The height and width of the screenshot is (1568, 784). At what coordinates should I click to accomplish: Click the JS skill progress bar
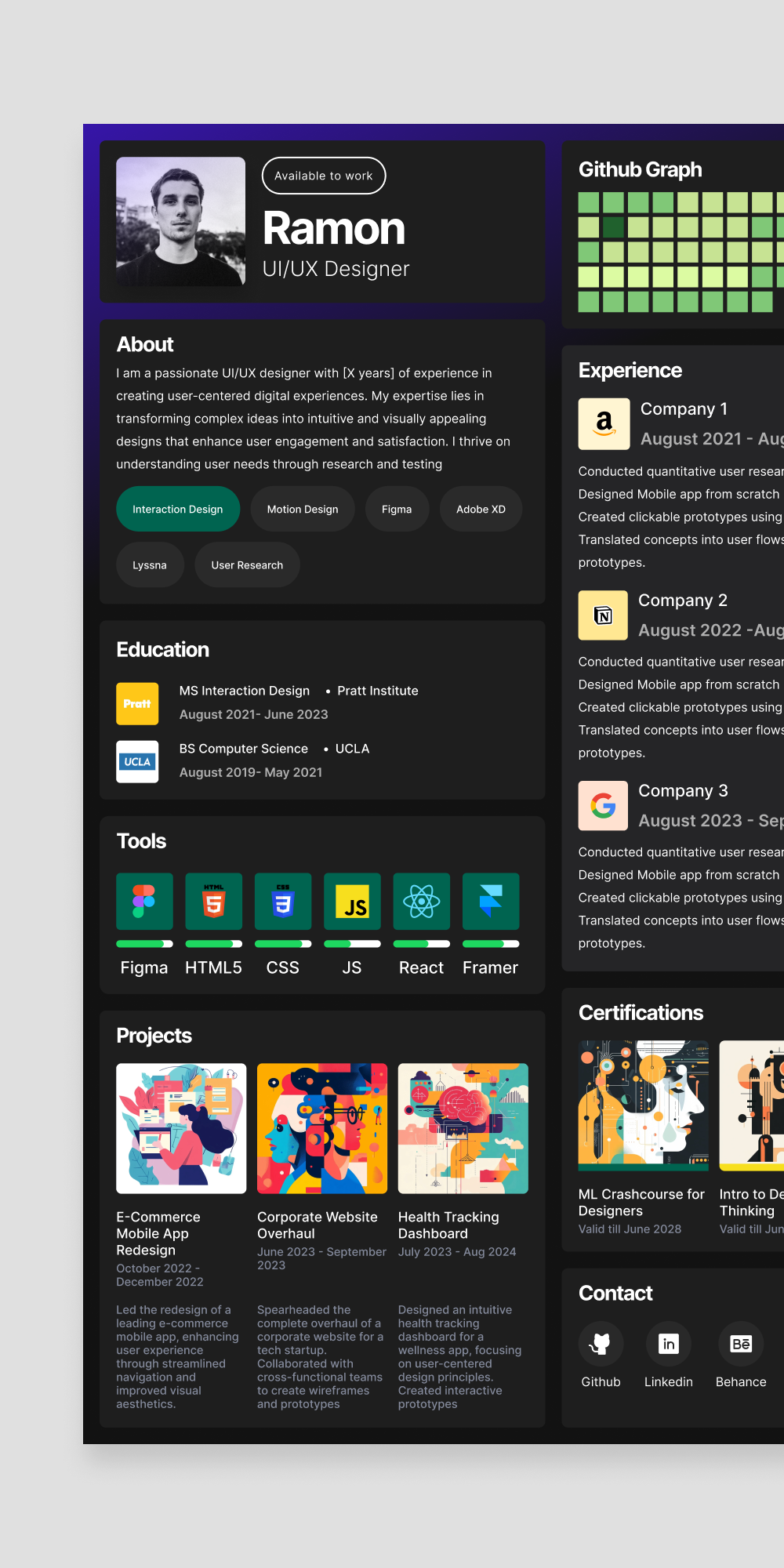pyautogui.click(x=352, y=944)
